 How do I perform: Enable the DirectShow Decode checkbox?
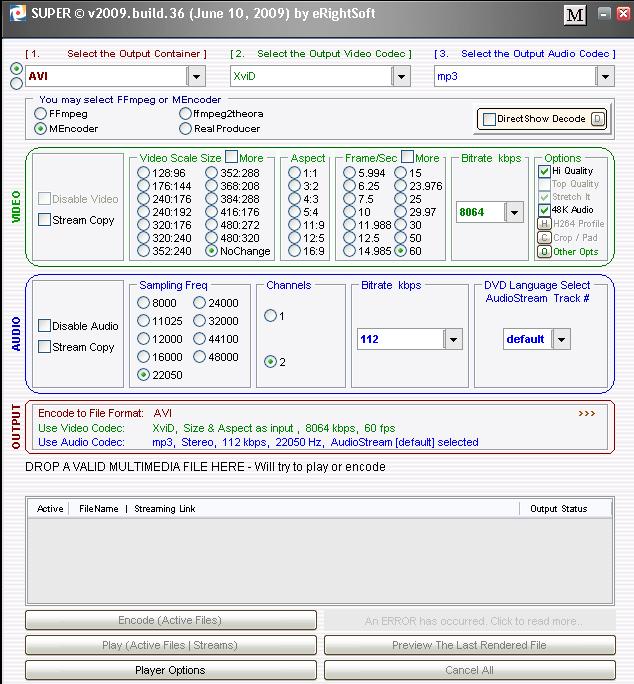tap(490, 119)
